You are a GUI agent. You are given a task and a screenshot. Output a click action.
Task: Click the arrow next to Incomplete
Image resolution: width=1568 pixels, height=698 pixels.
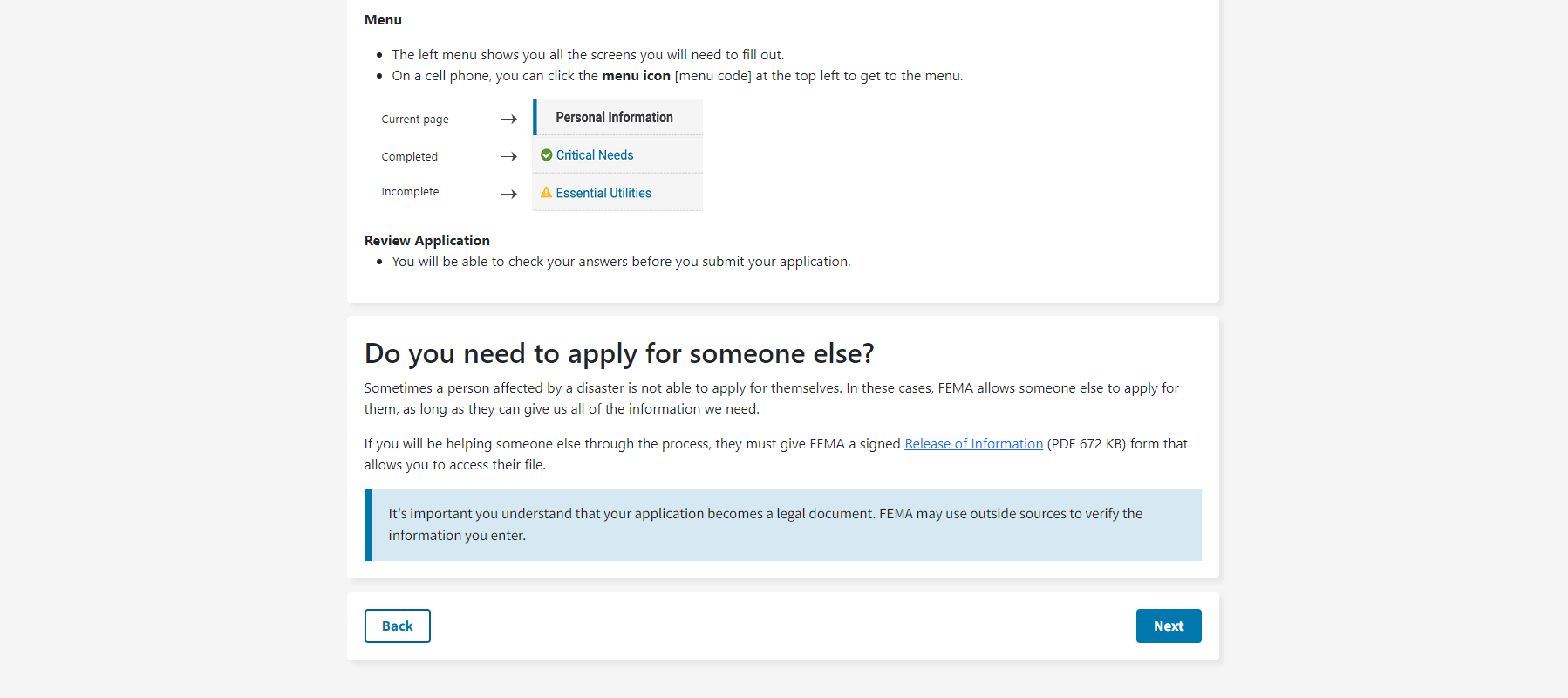pos(508,194)
